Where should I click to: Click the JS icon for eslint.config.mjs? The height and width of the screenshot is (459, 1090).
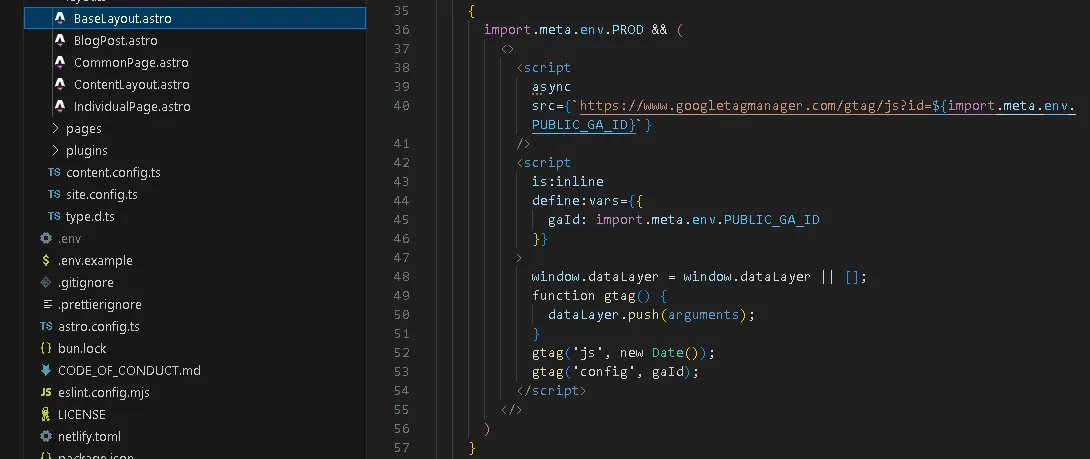pyautogui.click(x=45, y=393)
